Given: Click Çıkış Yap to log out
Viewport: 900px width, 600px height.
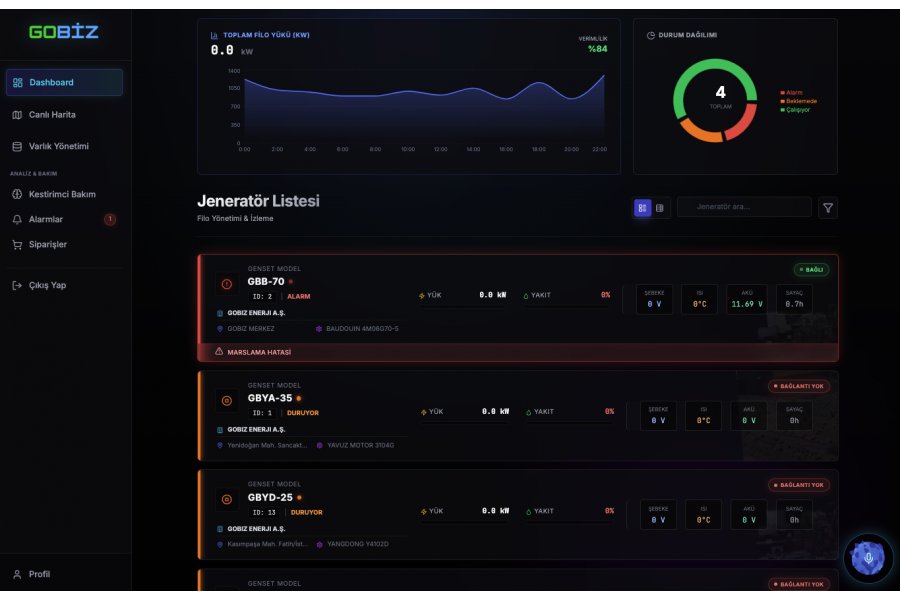Looking at the screenshot, I should (47, 285).
